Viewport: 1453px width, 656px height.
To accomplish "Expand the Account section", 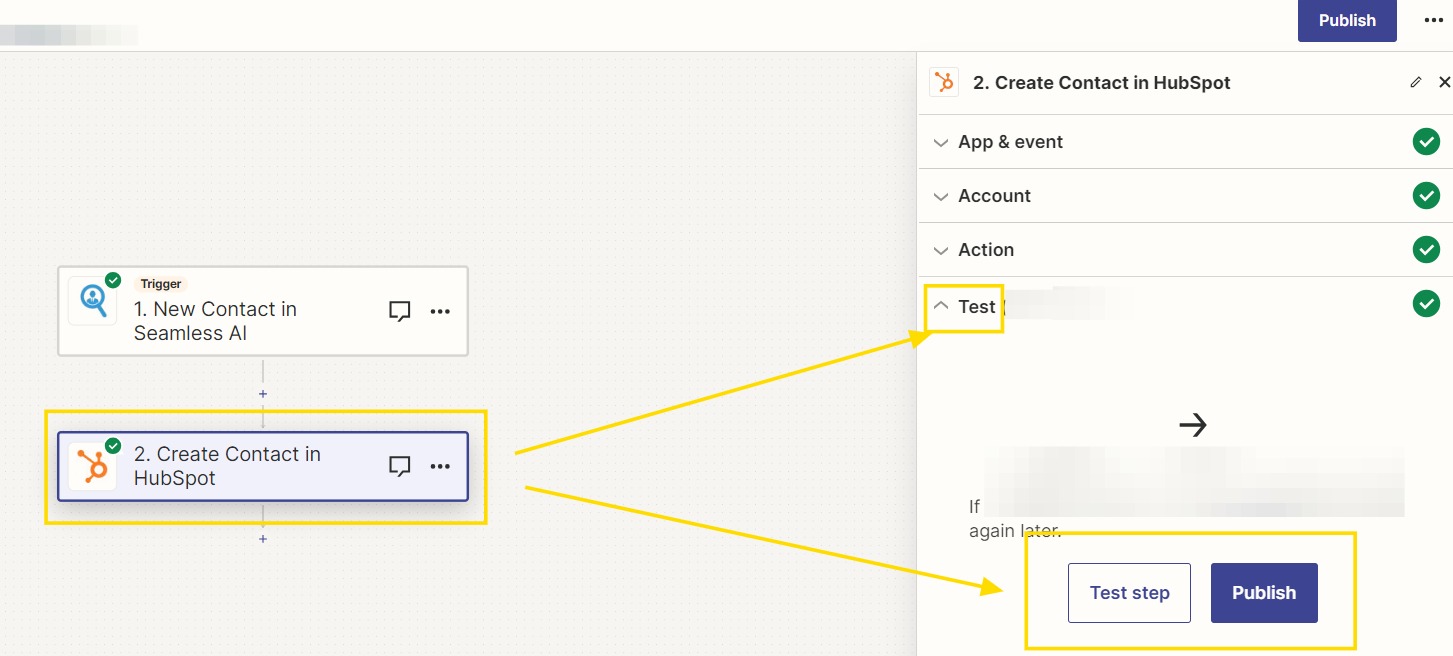I will [1185, 196].
